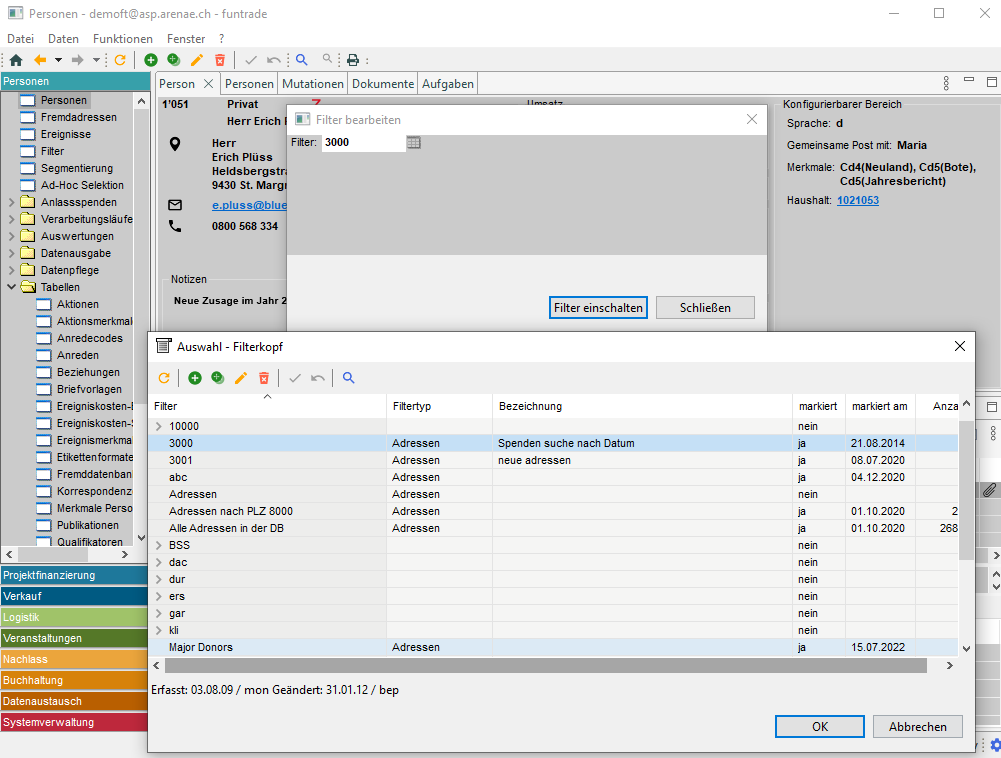Click the Filter einschalten button
This screenshot has width=1001, height=758.
point(598,308)
